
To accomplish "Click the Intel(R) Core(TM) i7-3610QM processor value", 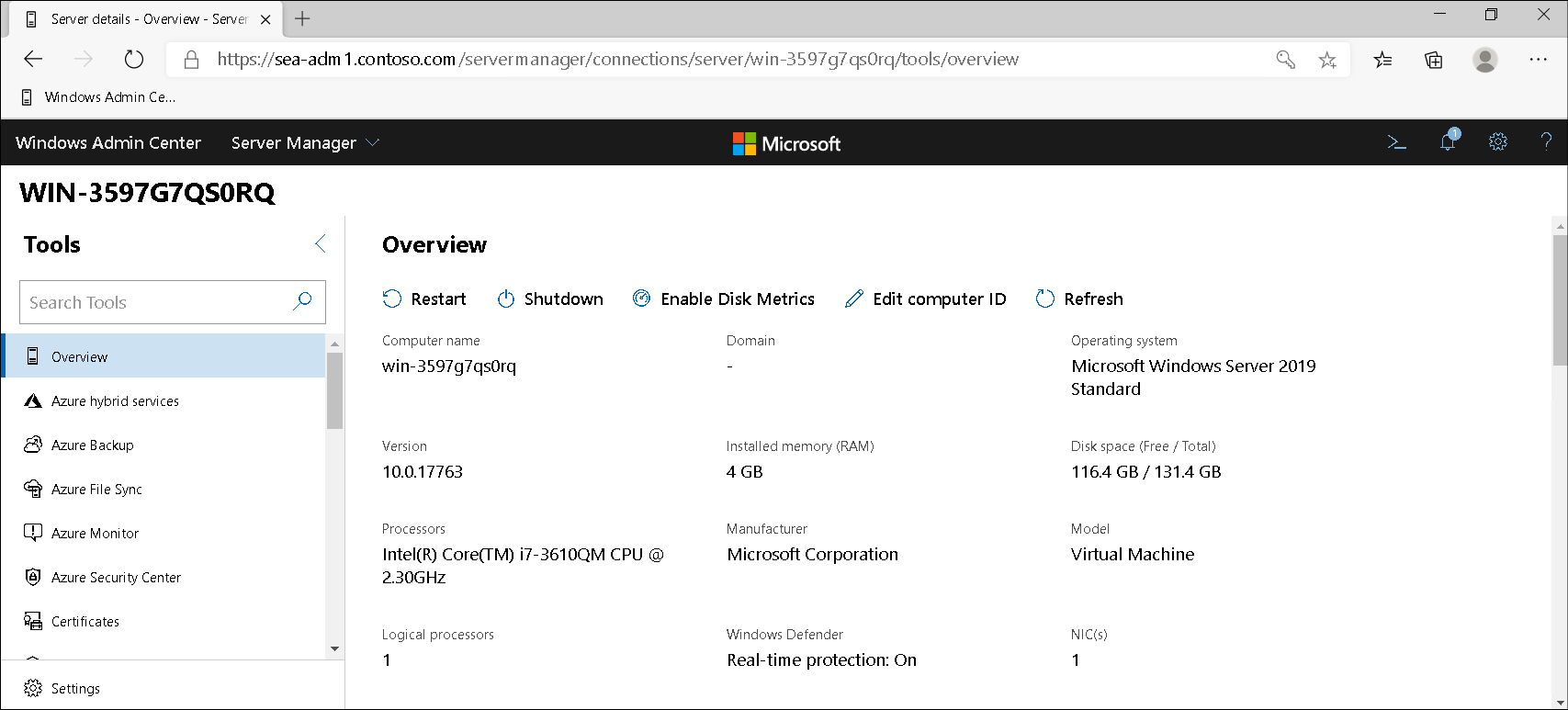I will (523, 566).
